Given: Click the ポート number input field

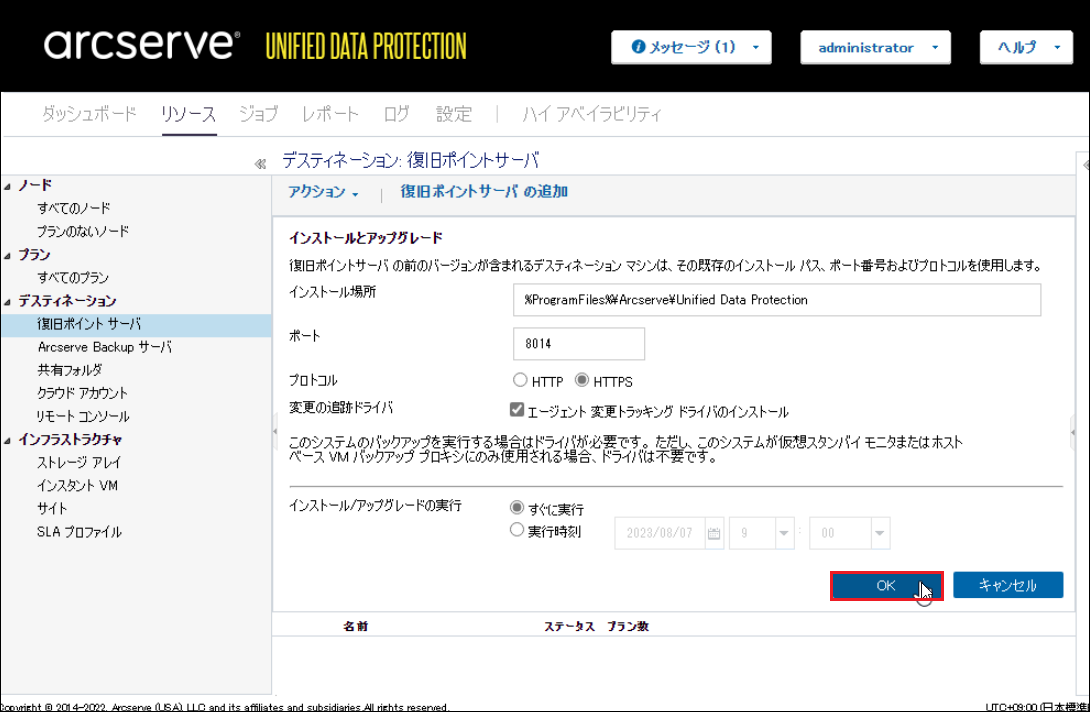Looking at the screenshot, I should [578, 343].
